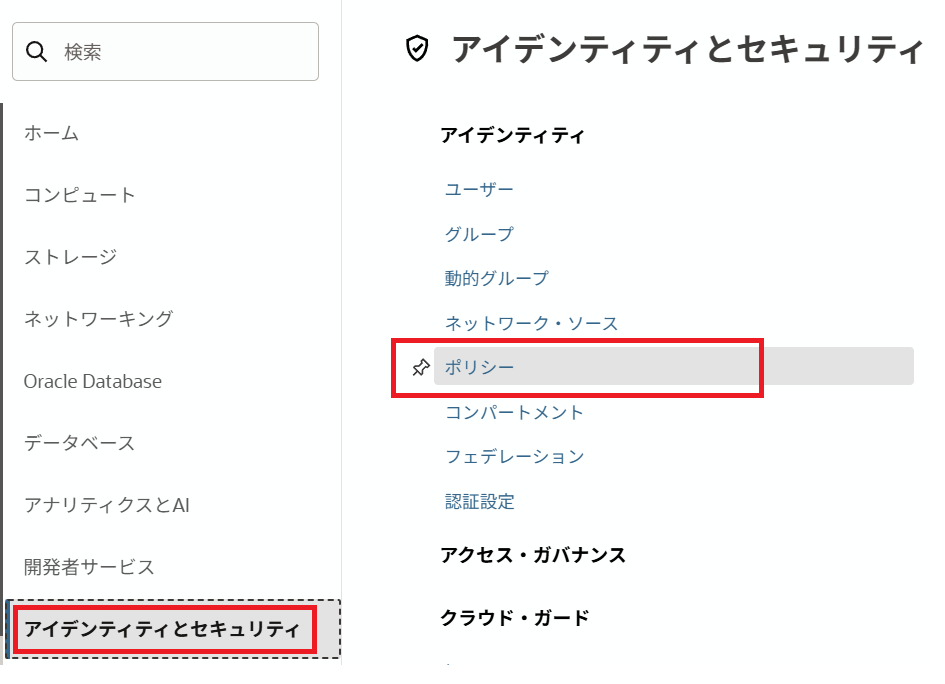The image size is (945, 684).
Task: Open the 認証設定 link
Action: [480, 501]
